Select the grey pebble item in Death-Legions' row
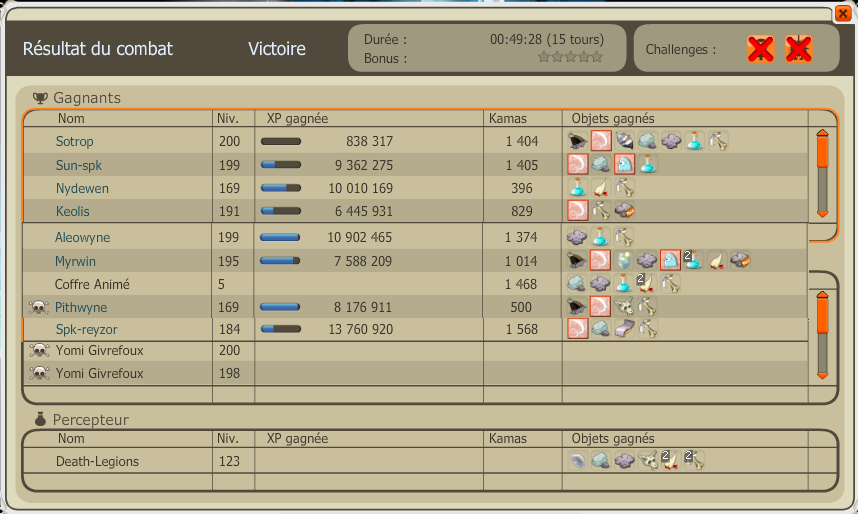Image resolution: width=858 pixels, height=514 pixels. (x=577, y=461)
